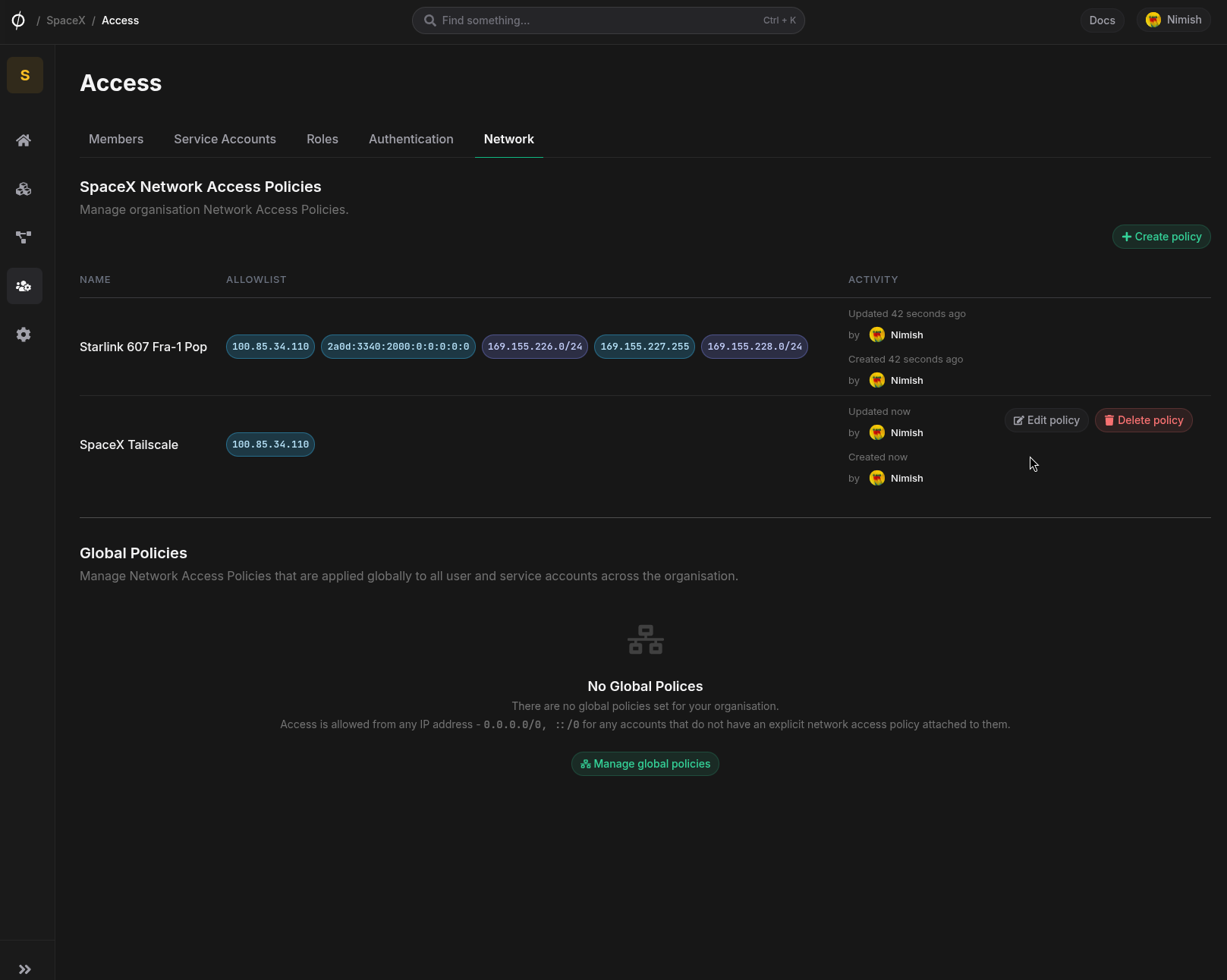This screenshot has width=1227, height=980.
Task: Click the SpaceX Network Access Policies heading
Action: tap(200, 187)
